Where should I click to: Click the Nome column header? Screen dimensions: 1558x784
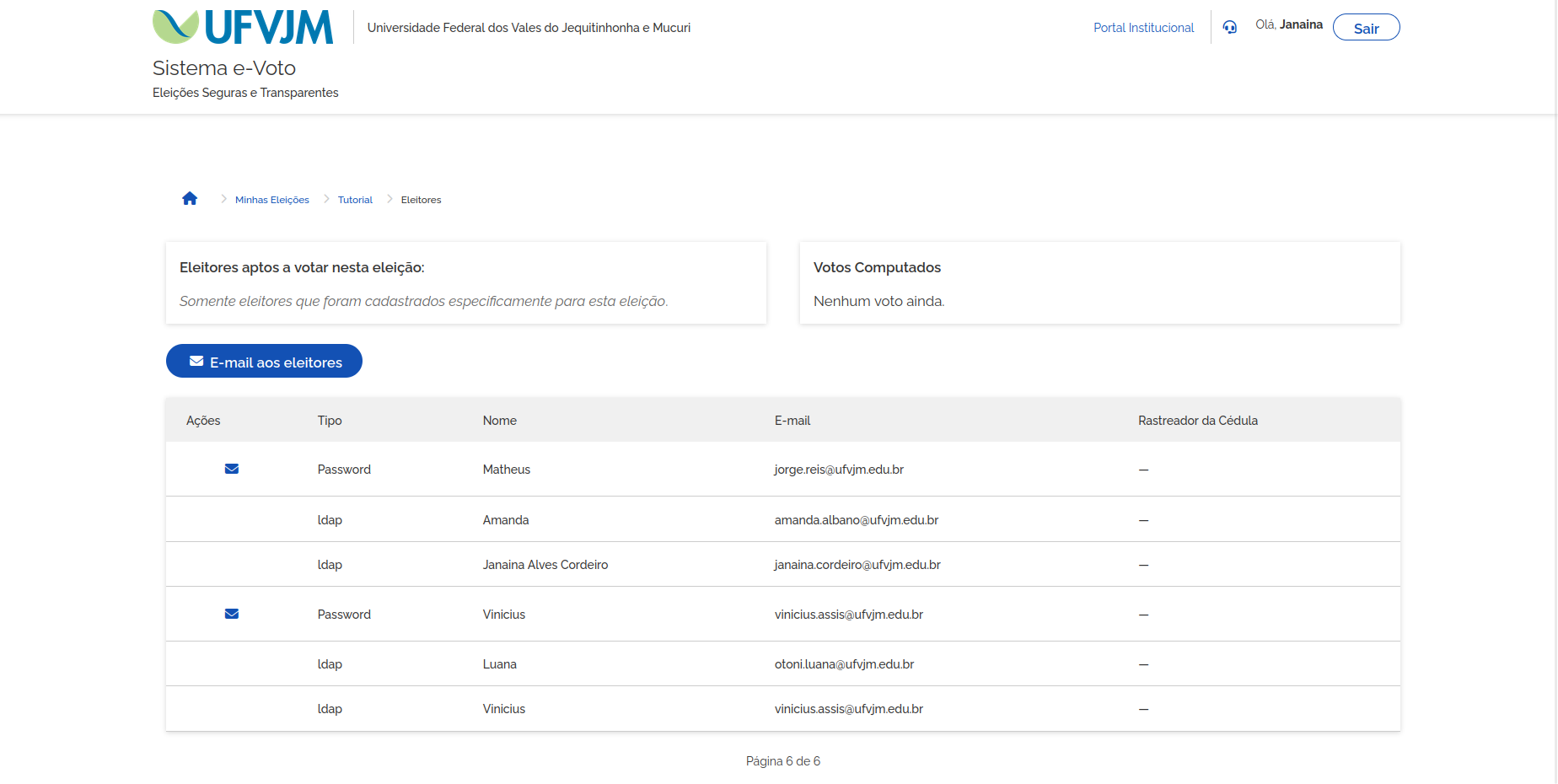click(x=500, y=421)
